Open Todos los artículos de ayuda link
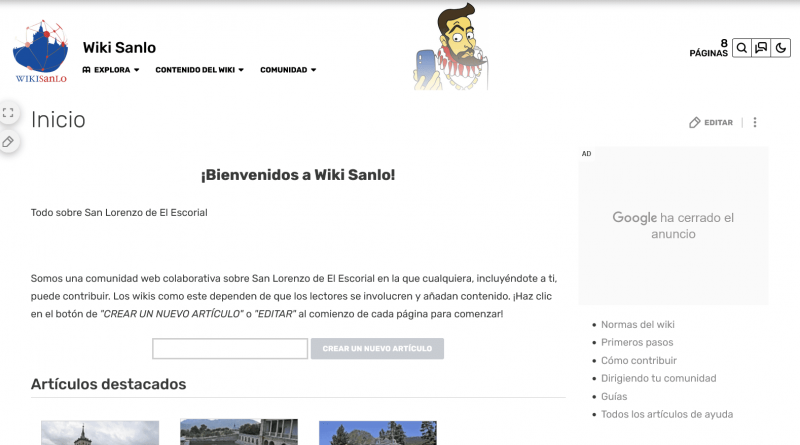The width and height of the screenshot is (800, 445). pos(666,414)
